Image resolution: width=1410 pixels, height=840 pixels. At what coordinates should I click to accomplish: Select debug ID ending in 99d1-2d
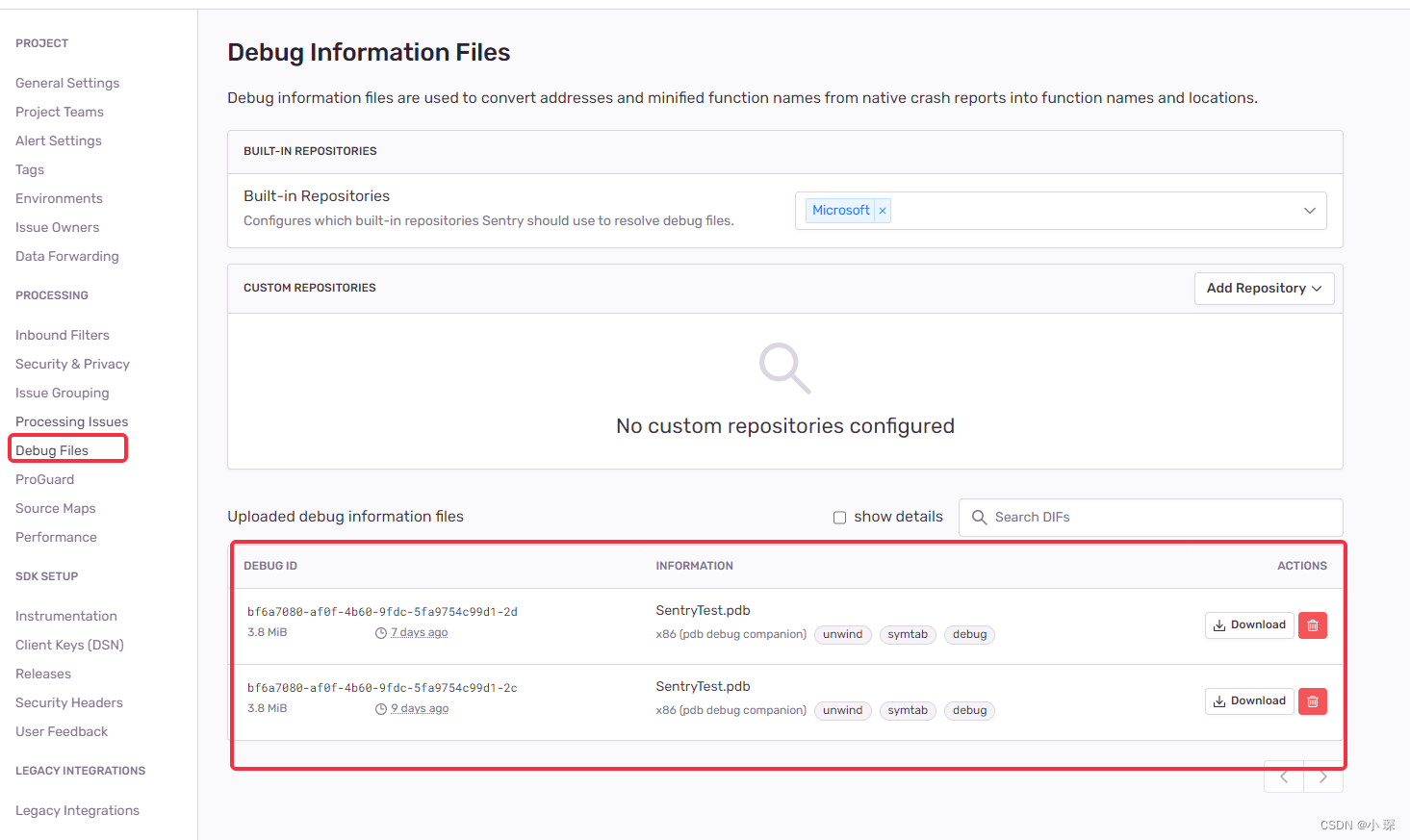(x=382, y=612)
